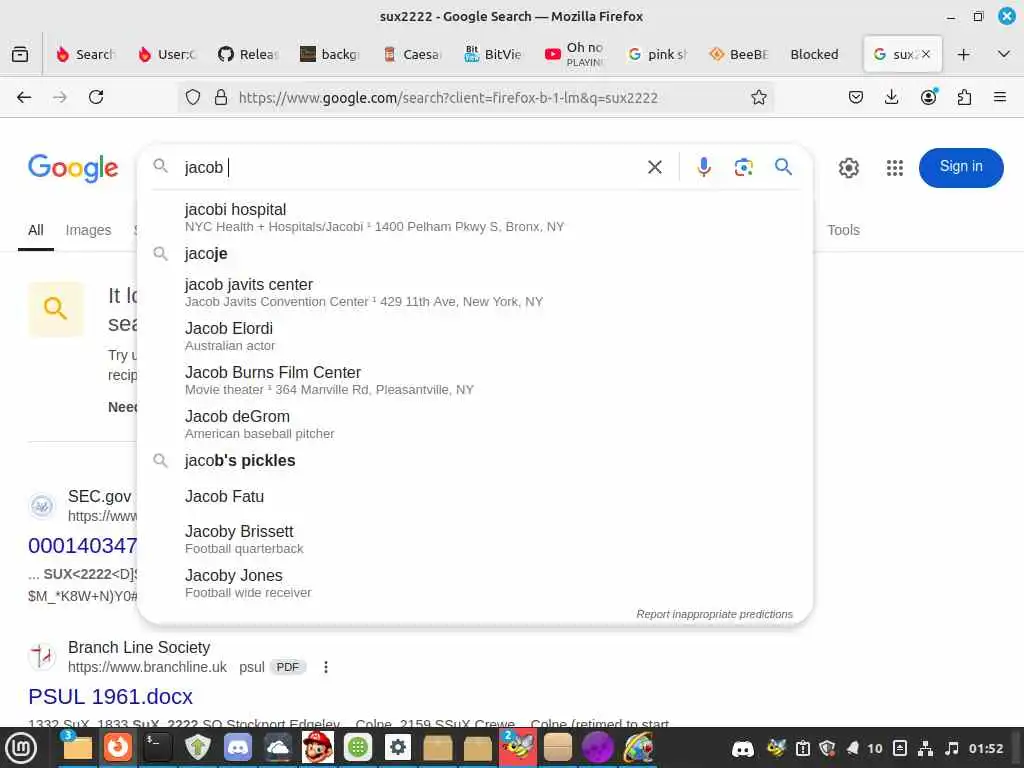Open more options for Branch Line result
Image resolution: width=1024 pixels, height=768 pixels.
325,667
